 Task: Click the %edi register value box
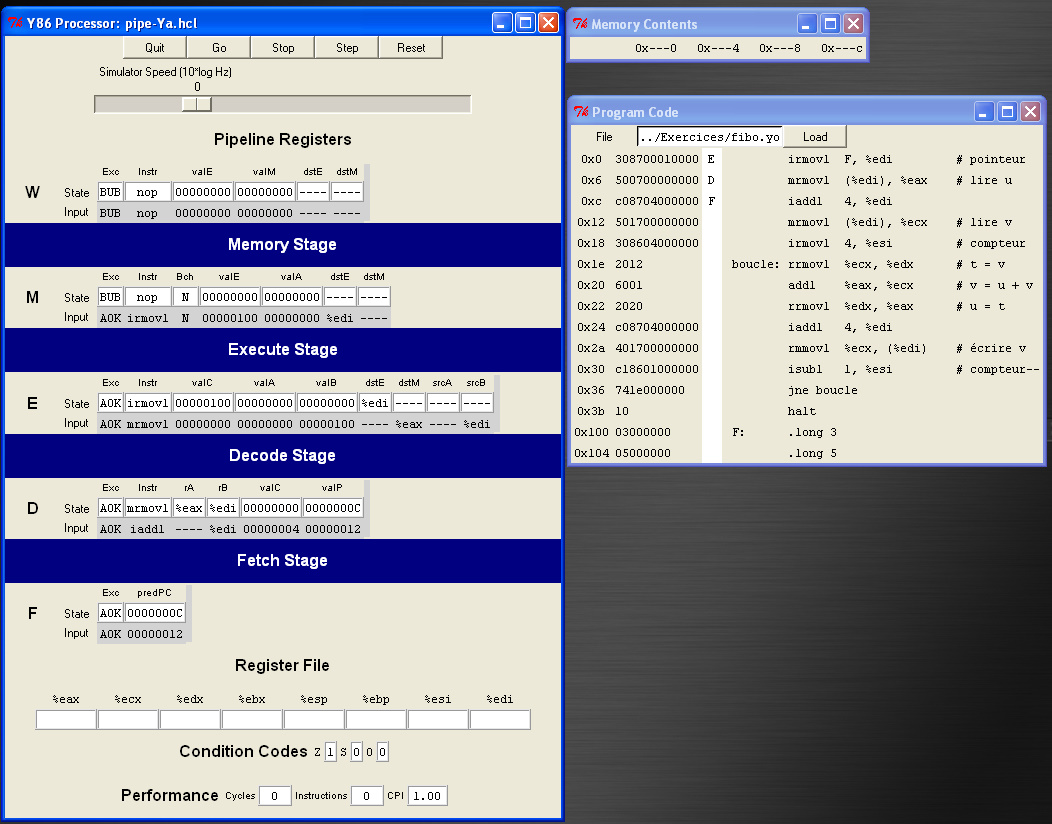[x=500, y=719]
